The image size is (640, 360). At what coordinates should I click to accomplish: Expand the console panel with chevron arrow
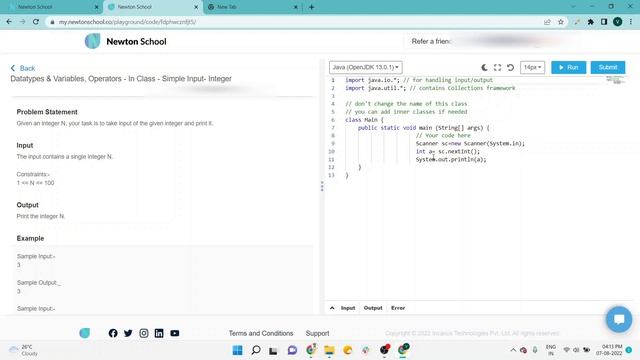[332, 308]
